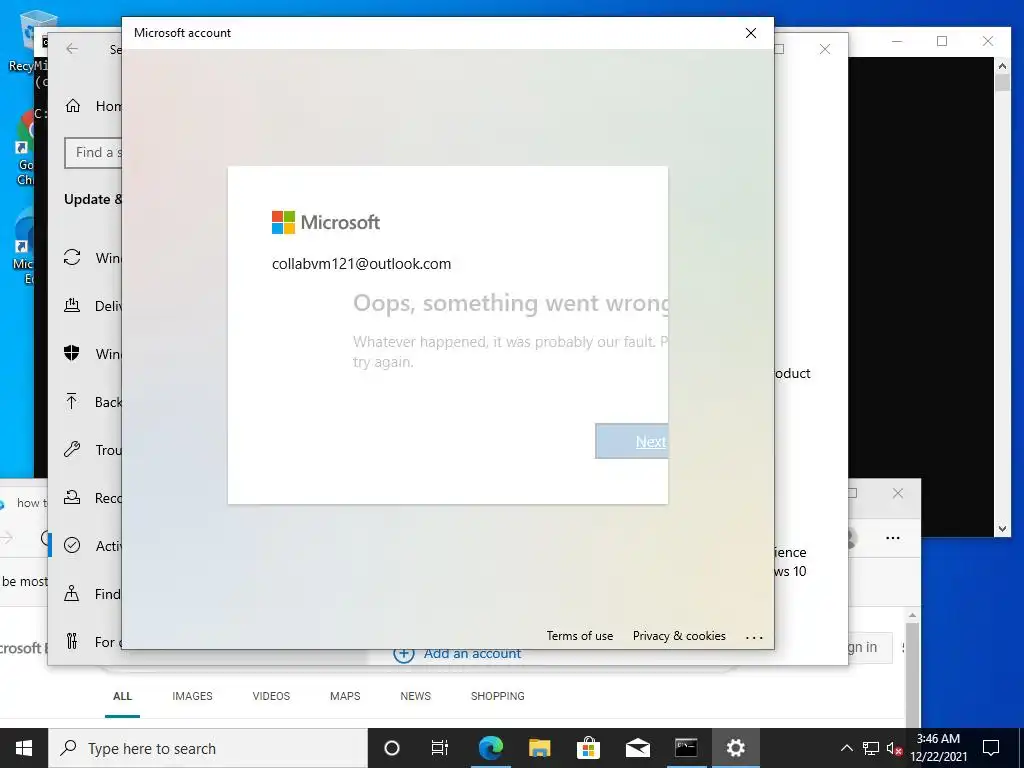Select Recycle Bin desktop icon
Image resolution: width=1024 pixels, height=768 pixels.
27,40
